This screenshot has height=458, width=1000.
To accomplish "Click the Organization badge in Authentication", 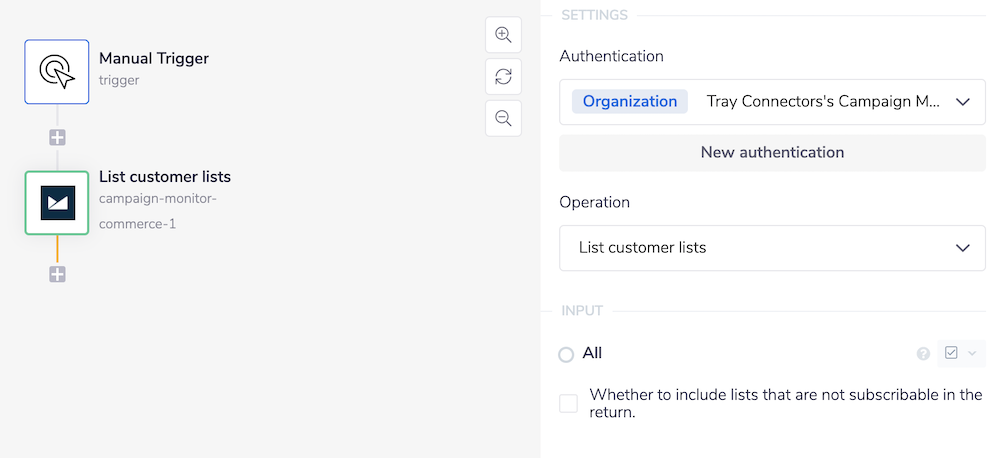I will 630,102.
